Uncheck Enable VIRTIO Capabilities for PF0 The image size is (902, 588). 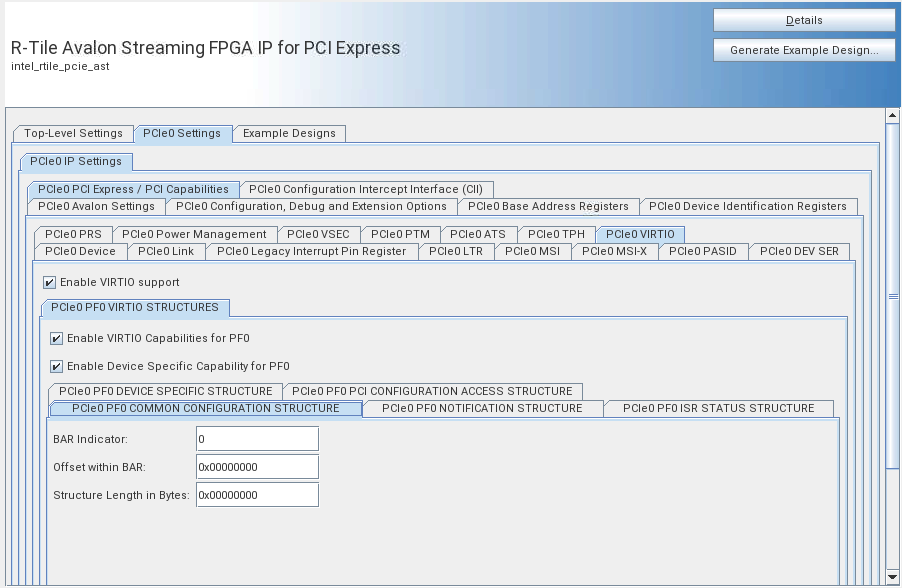(x=56, y=338)
